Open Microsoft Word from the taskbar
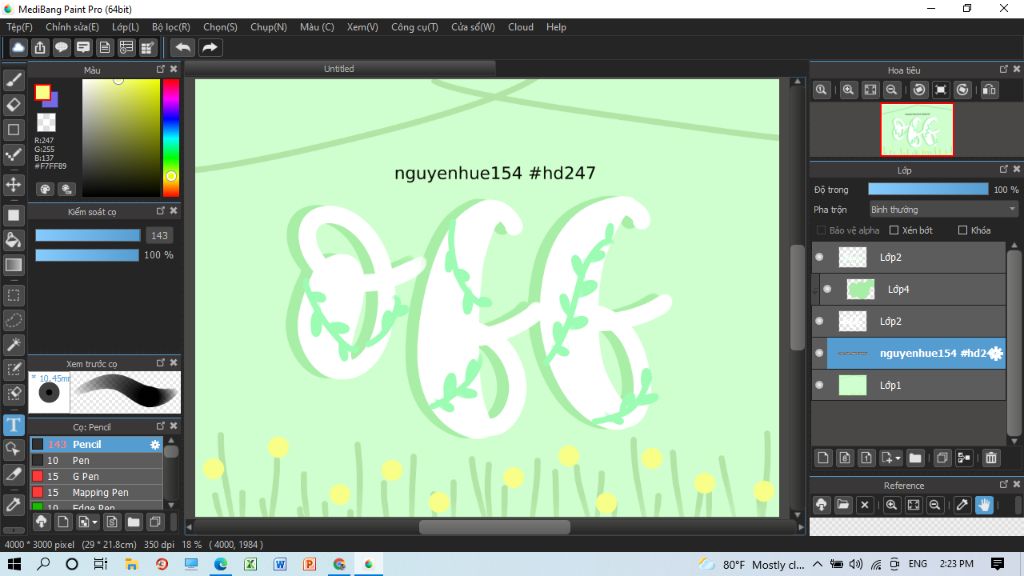This screenshot has width=1024, height=576. pyautogui.click(x=280, y=564)
